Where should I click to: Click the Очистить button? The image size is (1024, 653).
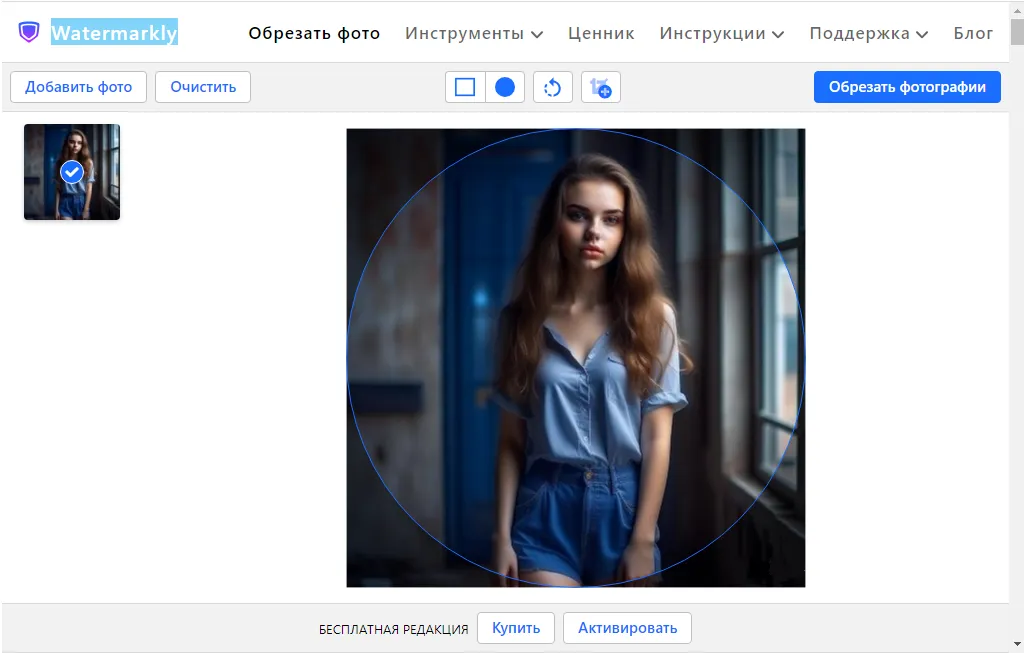click(203, 87)
